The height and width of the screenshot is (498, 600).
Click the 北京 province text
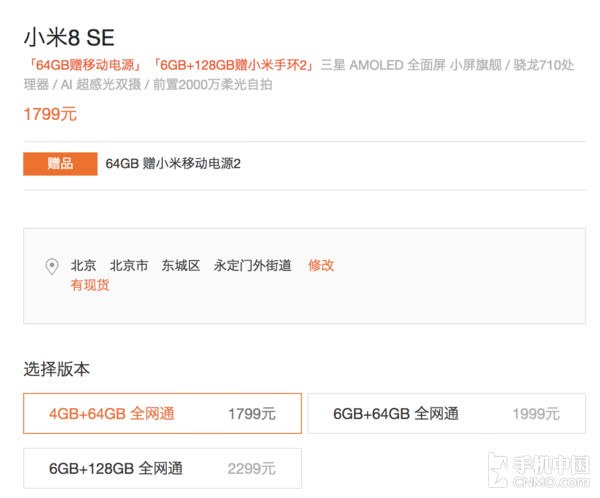click(83, 265)
